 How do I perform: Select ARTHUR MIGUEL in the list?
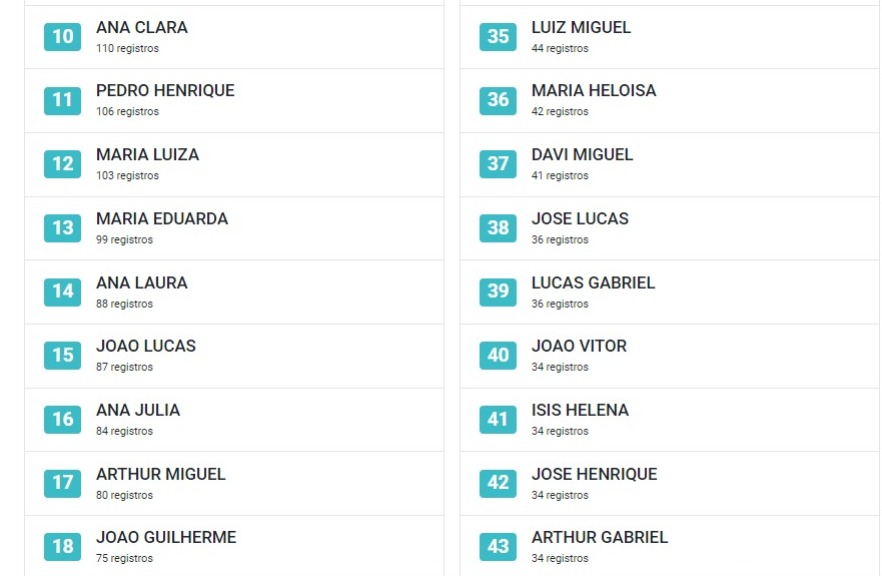(161, 474)
